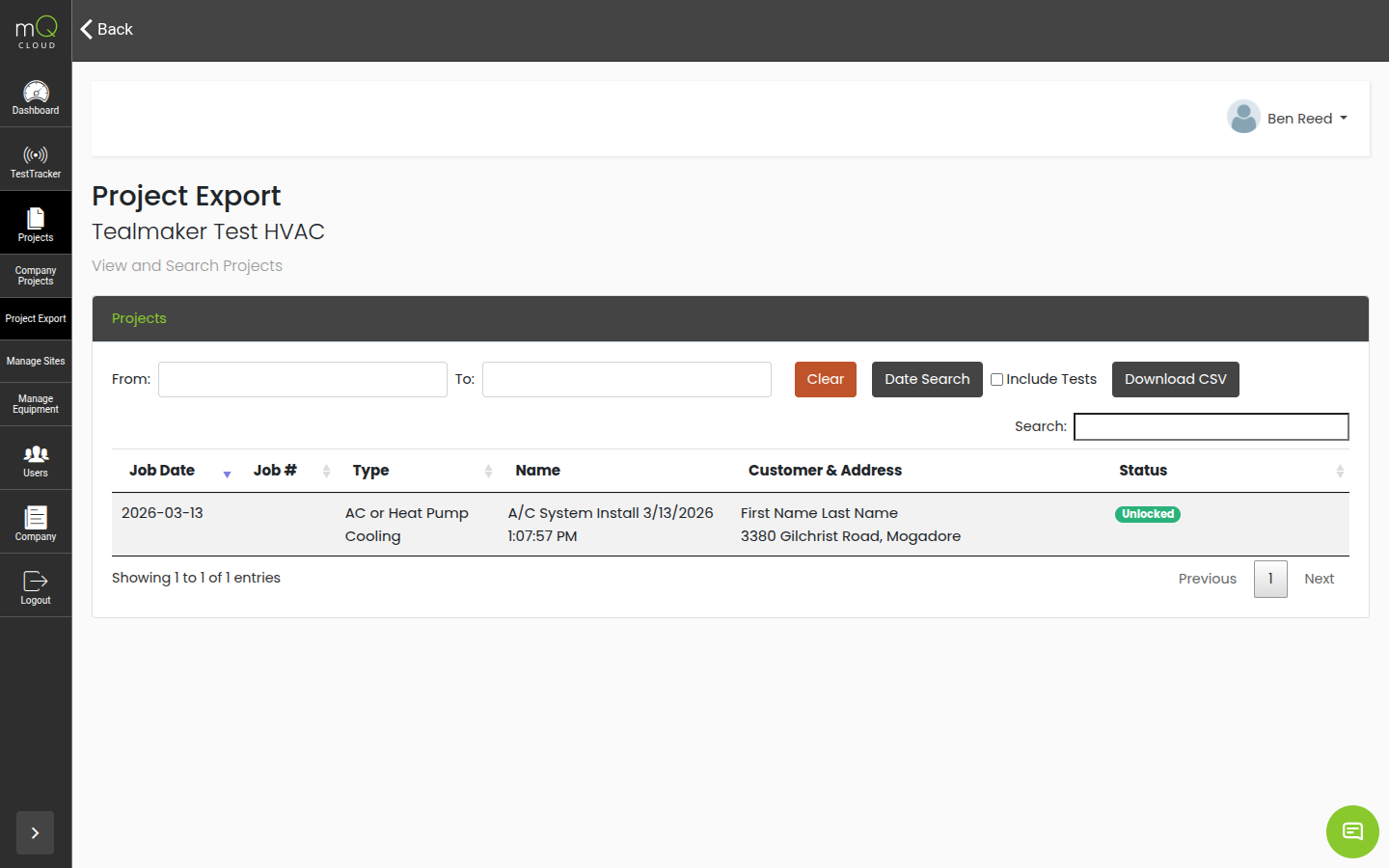Toggle Job Date column sort order
The height and width of the screenshot is (868, 1389).
(227, 475)
